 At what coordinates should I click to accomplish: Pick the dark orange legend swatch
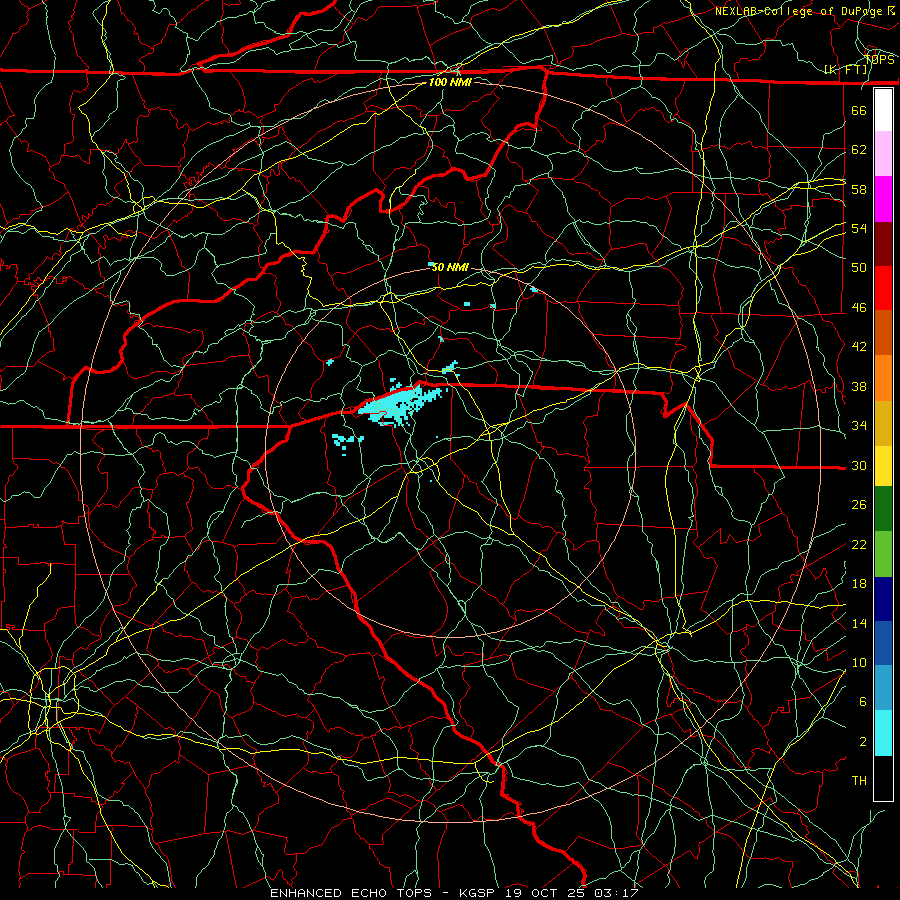(x=883, y=333)
